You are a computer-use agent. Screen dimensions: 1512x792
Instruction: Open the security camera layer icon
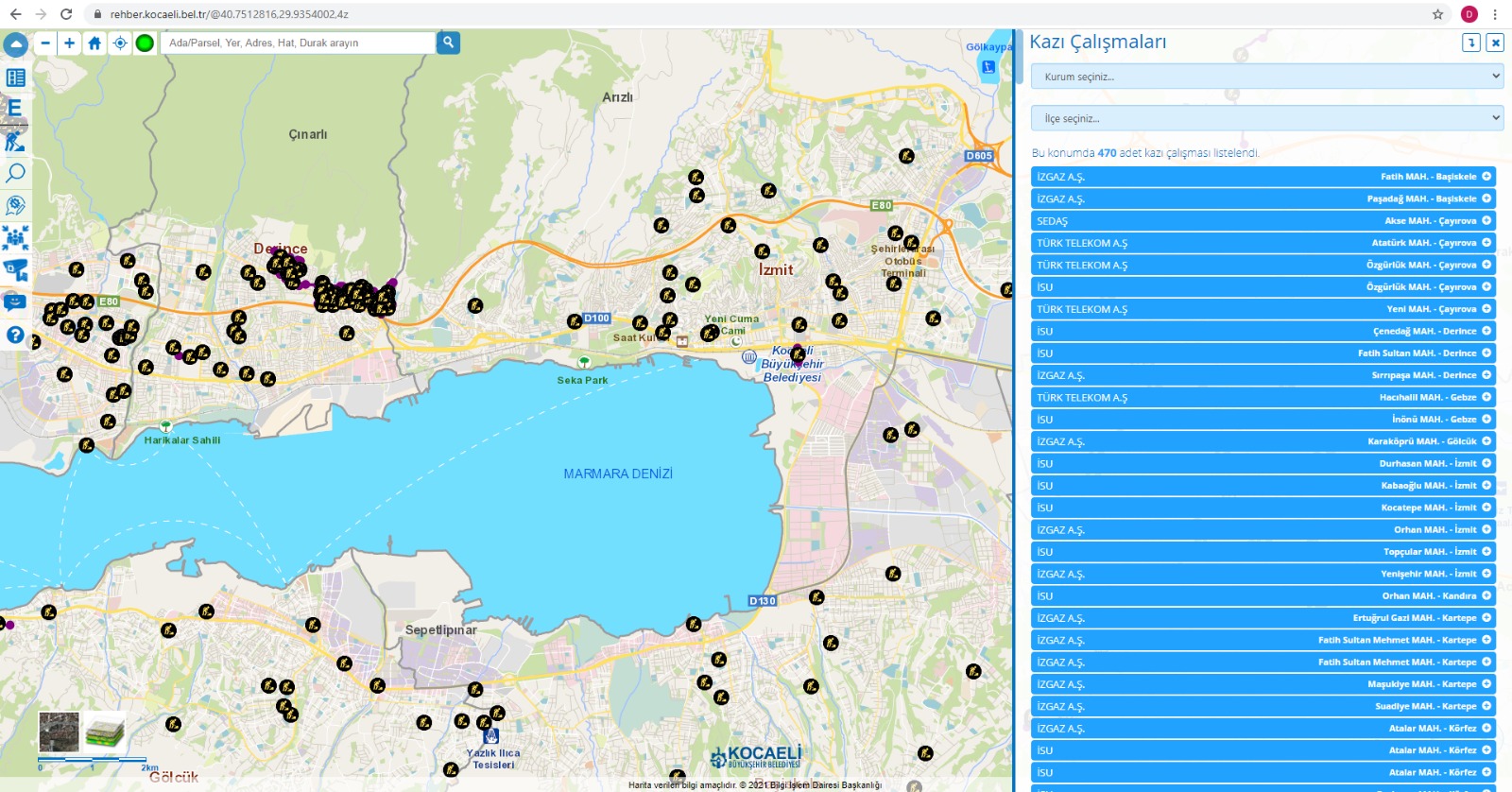[15, 270]
